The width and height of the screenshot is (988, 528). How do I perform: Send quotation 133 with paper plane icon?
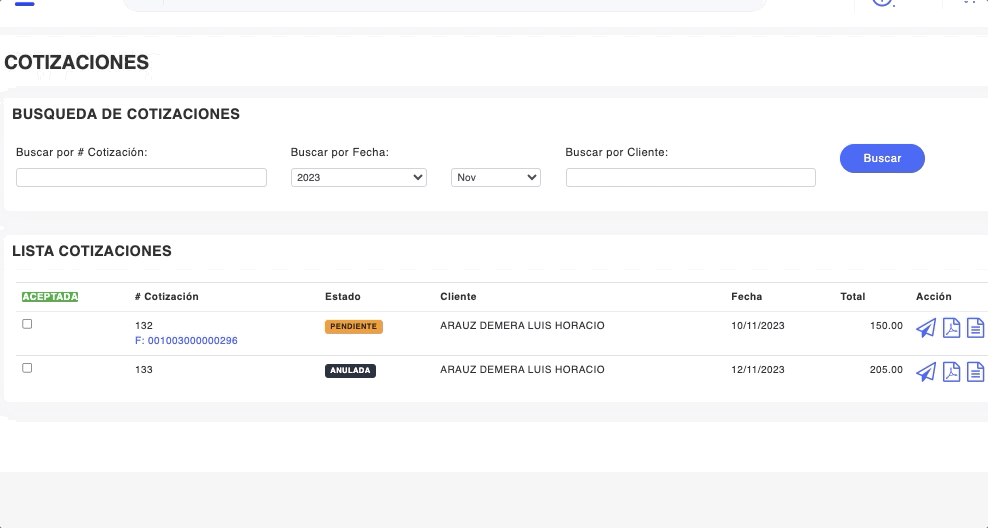click(x=926, y=372)
